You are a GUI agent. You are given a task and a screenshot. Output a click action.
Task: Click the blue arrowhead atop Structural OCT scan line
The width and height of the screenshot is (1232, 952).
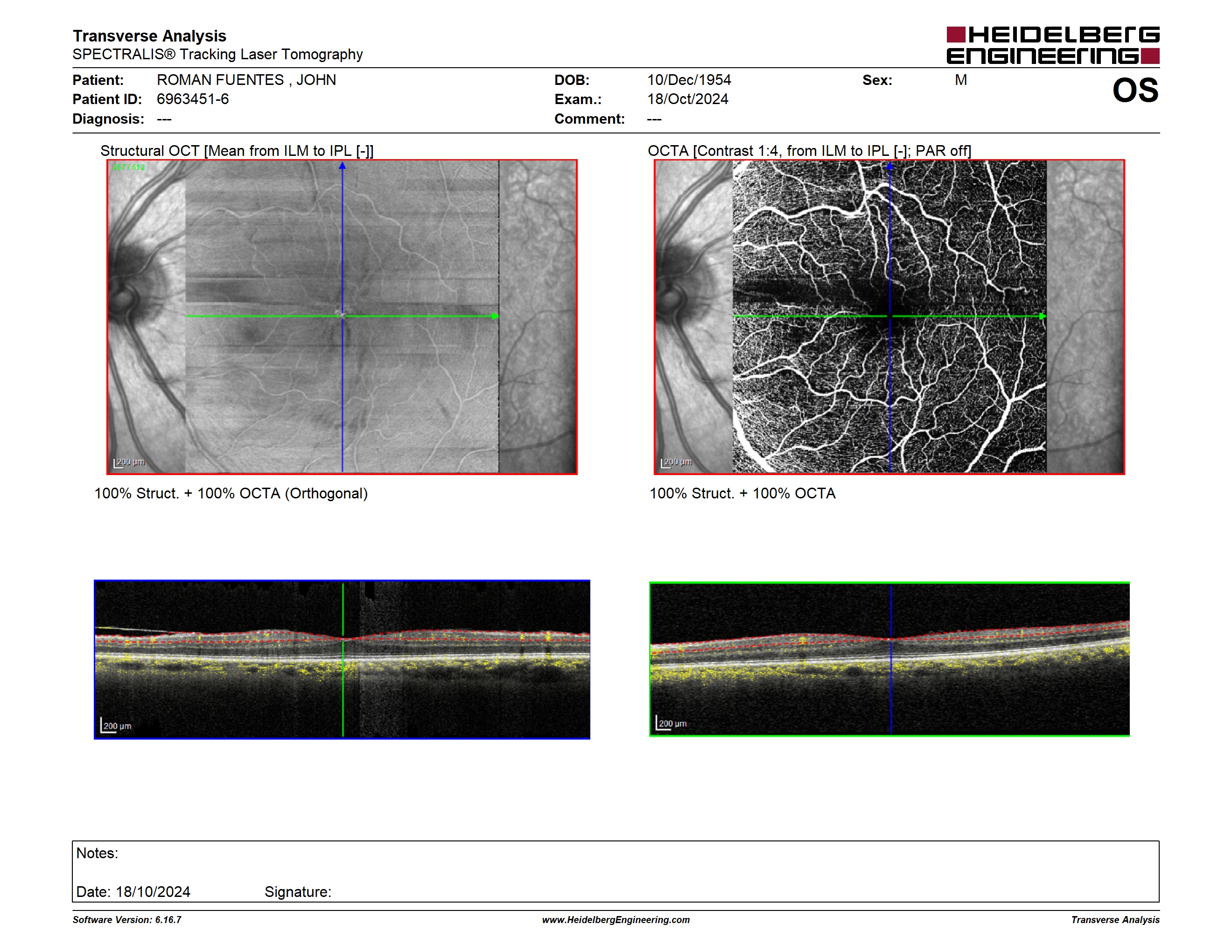(342, 166)
